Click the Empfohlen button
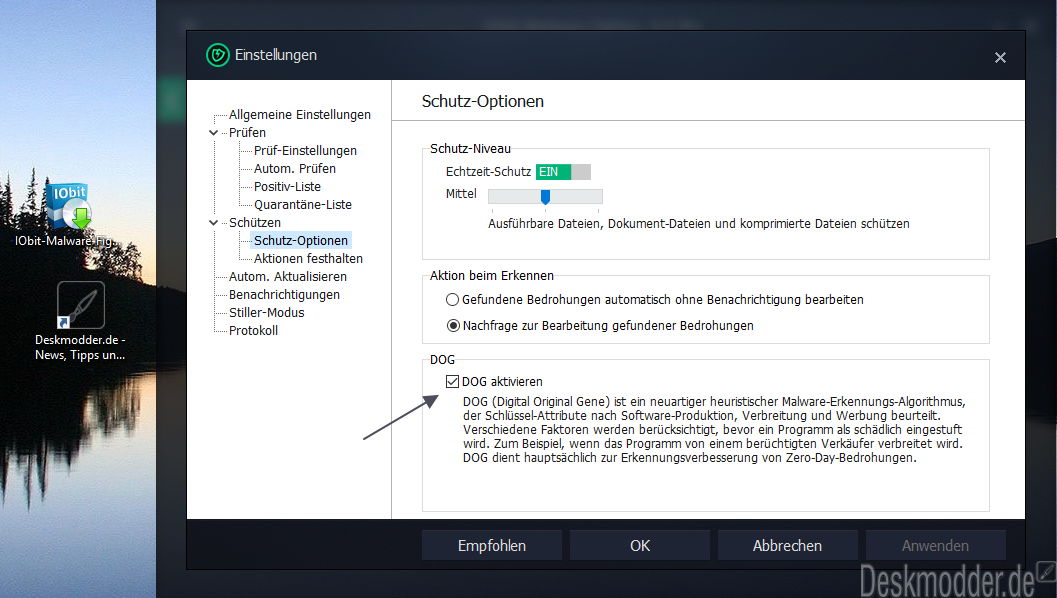 point(492,545)
